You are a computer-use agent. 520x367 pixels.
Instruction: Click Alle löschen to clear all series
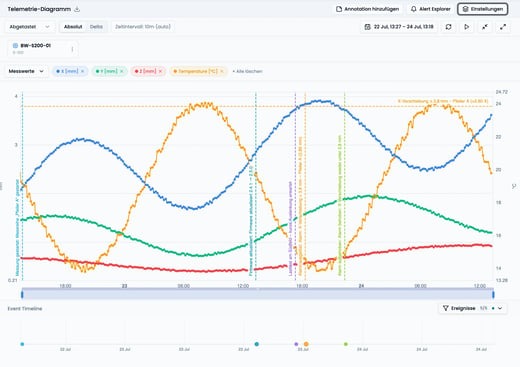(247, 71)
